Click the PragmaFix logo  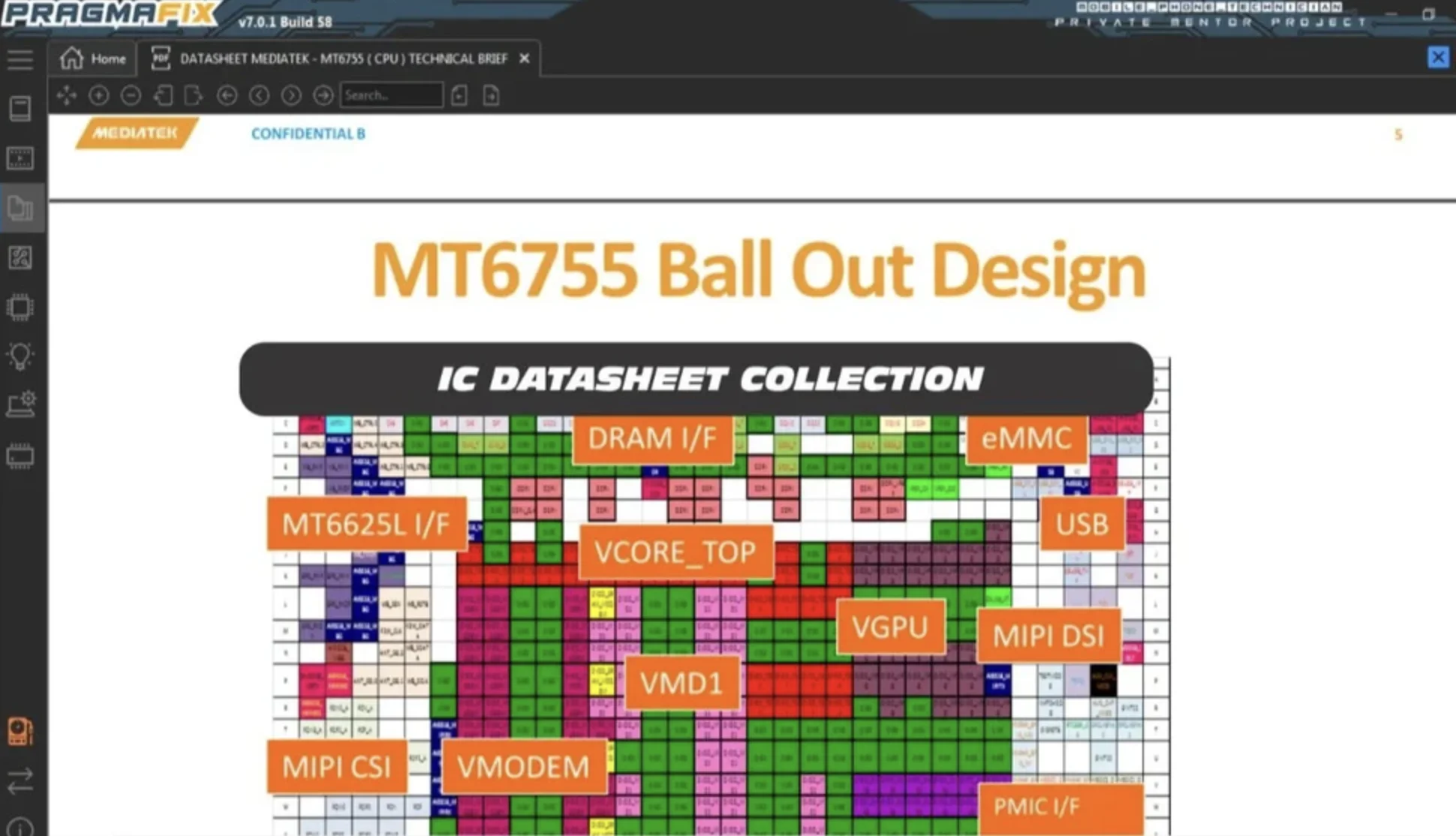(110, 14)
